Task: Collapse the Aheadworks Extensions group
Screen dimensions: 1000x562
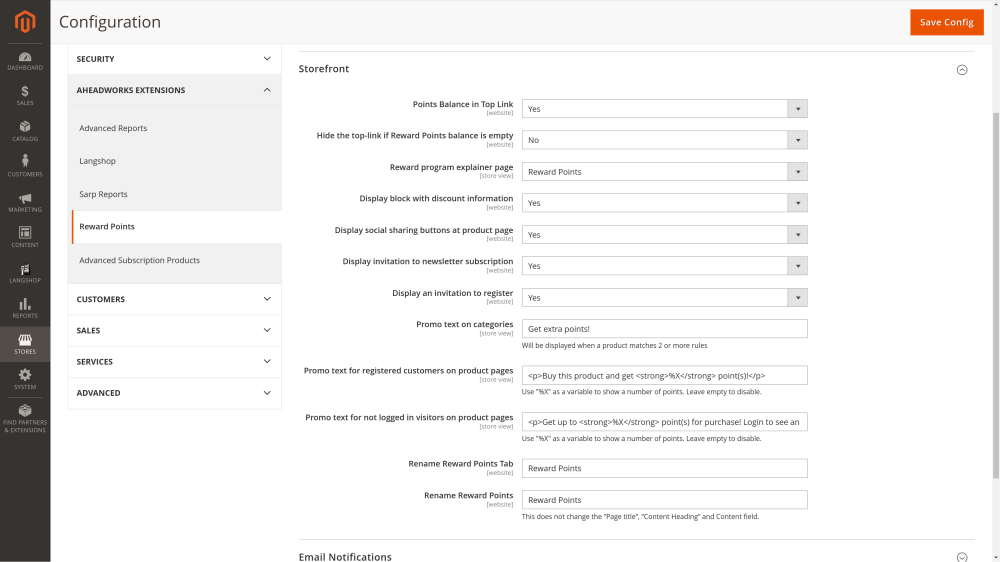Action: tap(174, 90)
